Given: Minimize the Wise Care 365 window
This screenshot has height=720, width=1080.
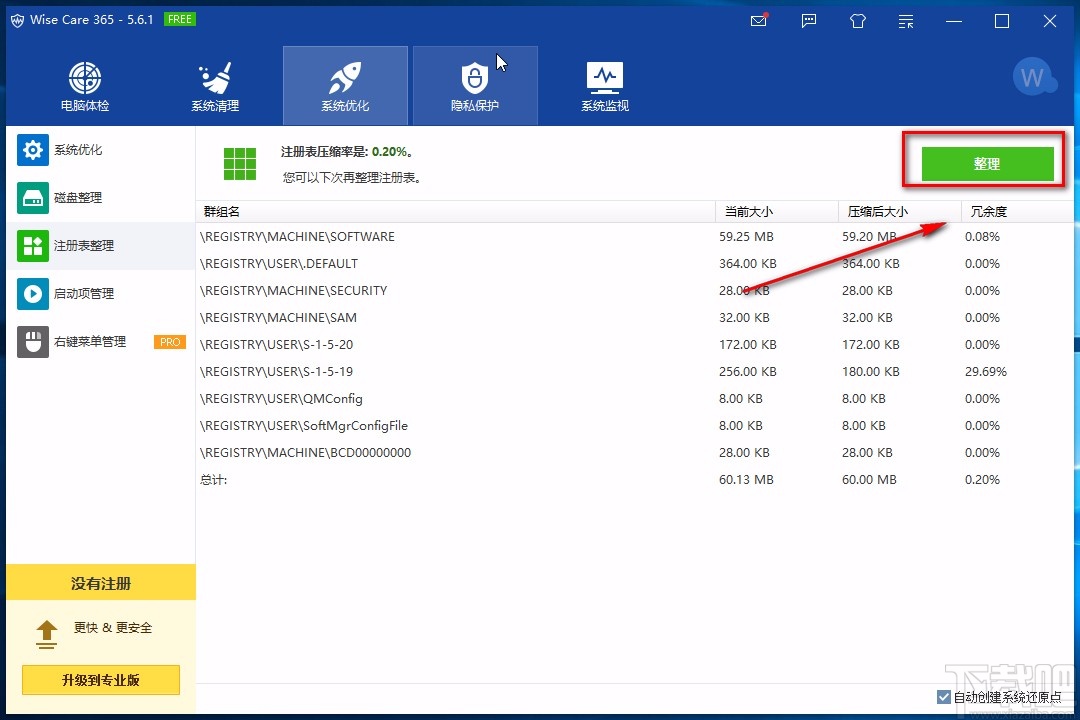Looking at the screenshot, I should 954,21.
